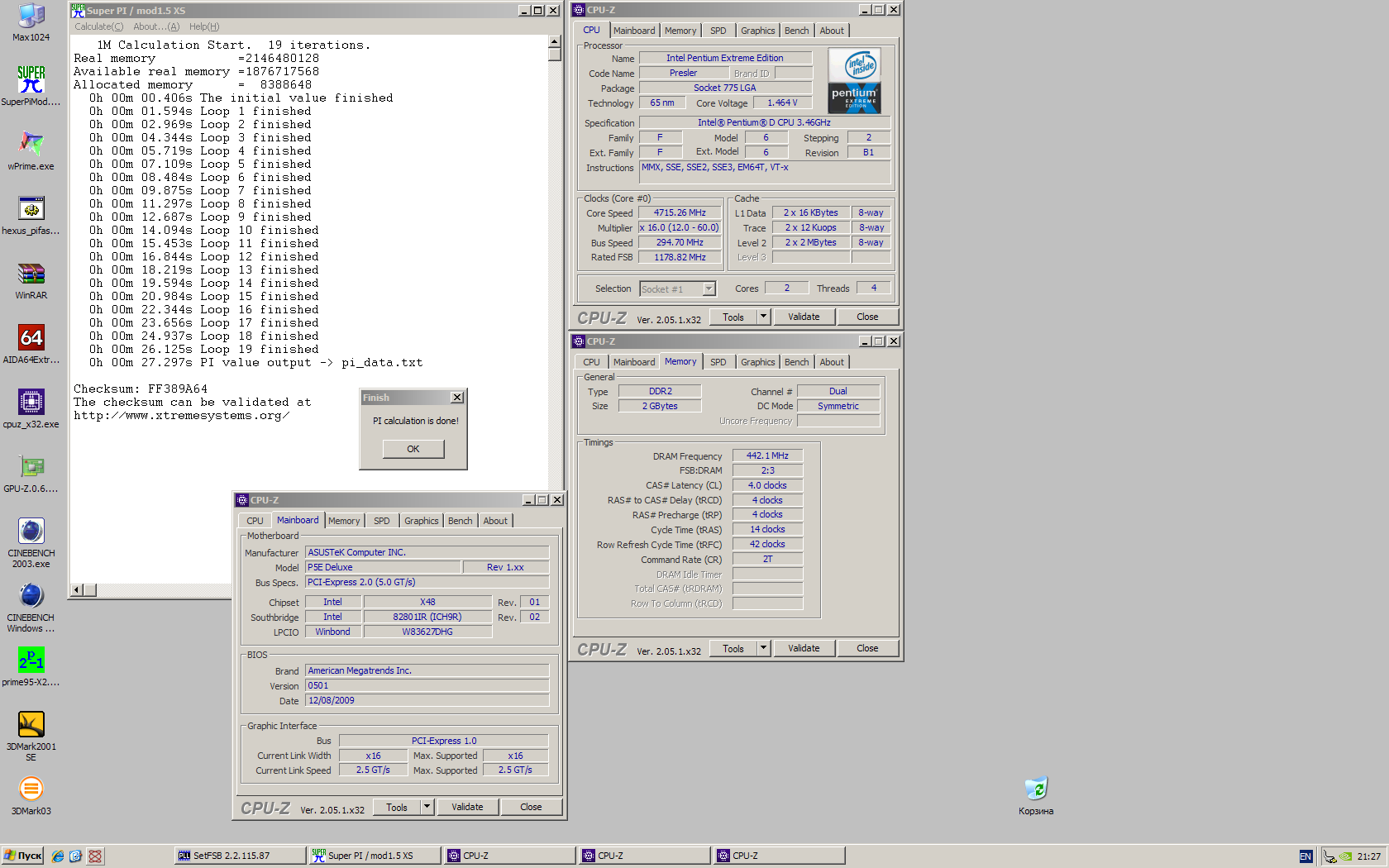The image size is (1389, 868).
Task: Open the About menu in Super PI
Action: pos(156,26)
